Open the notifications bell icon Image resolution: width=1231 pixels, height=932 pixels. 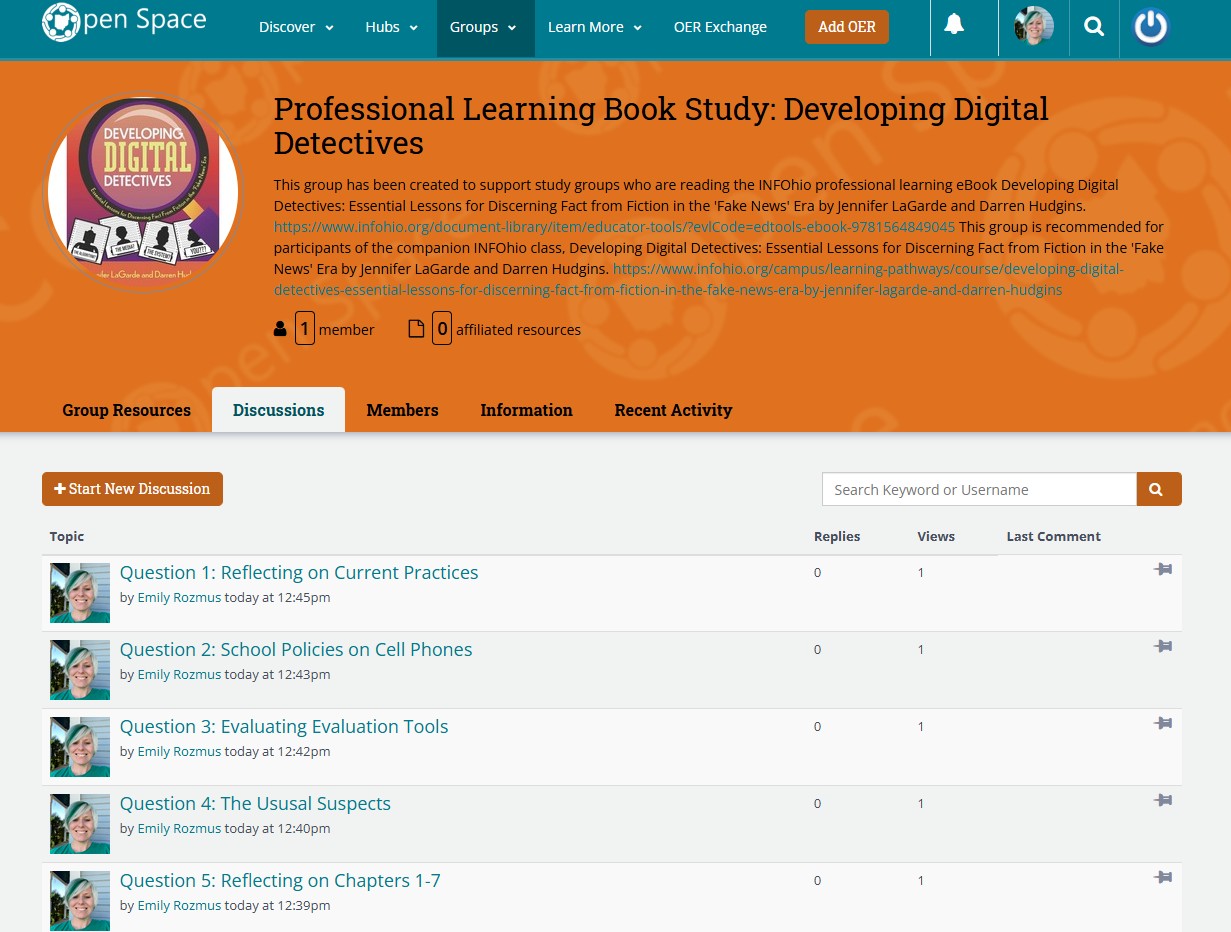click(x=954, y=26)
